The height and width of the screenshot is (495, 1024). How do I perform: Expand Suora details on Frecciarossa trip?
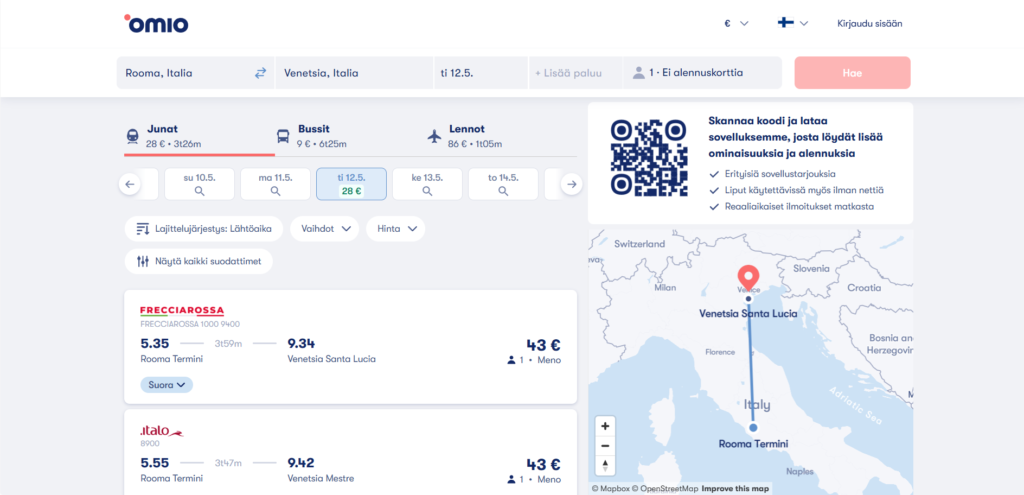pos(166,384)
